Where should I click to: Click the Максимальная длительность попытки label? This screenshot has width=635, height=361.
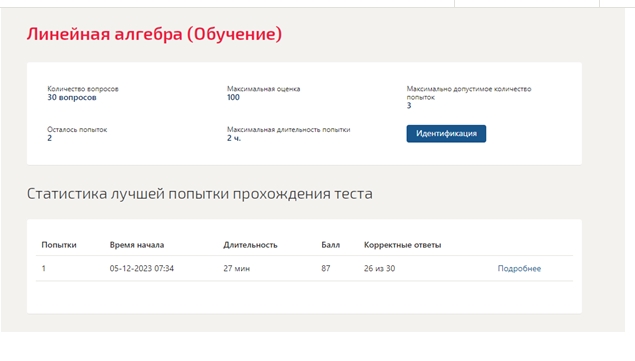coord(288,130)
